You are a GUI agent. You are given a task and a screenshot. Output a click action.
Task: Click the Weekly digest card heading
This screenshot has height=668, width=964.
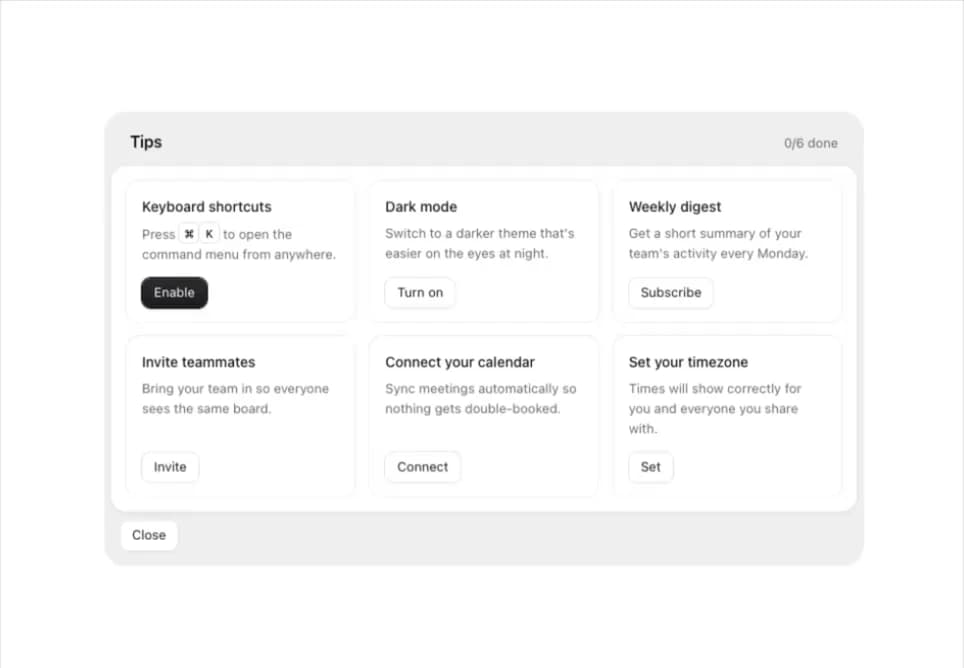[x=675, y=207]
